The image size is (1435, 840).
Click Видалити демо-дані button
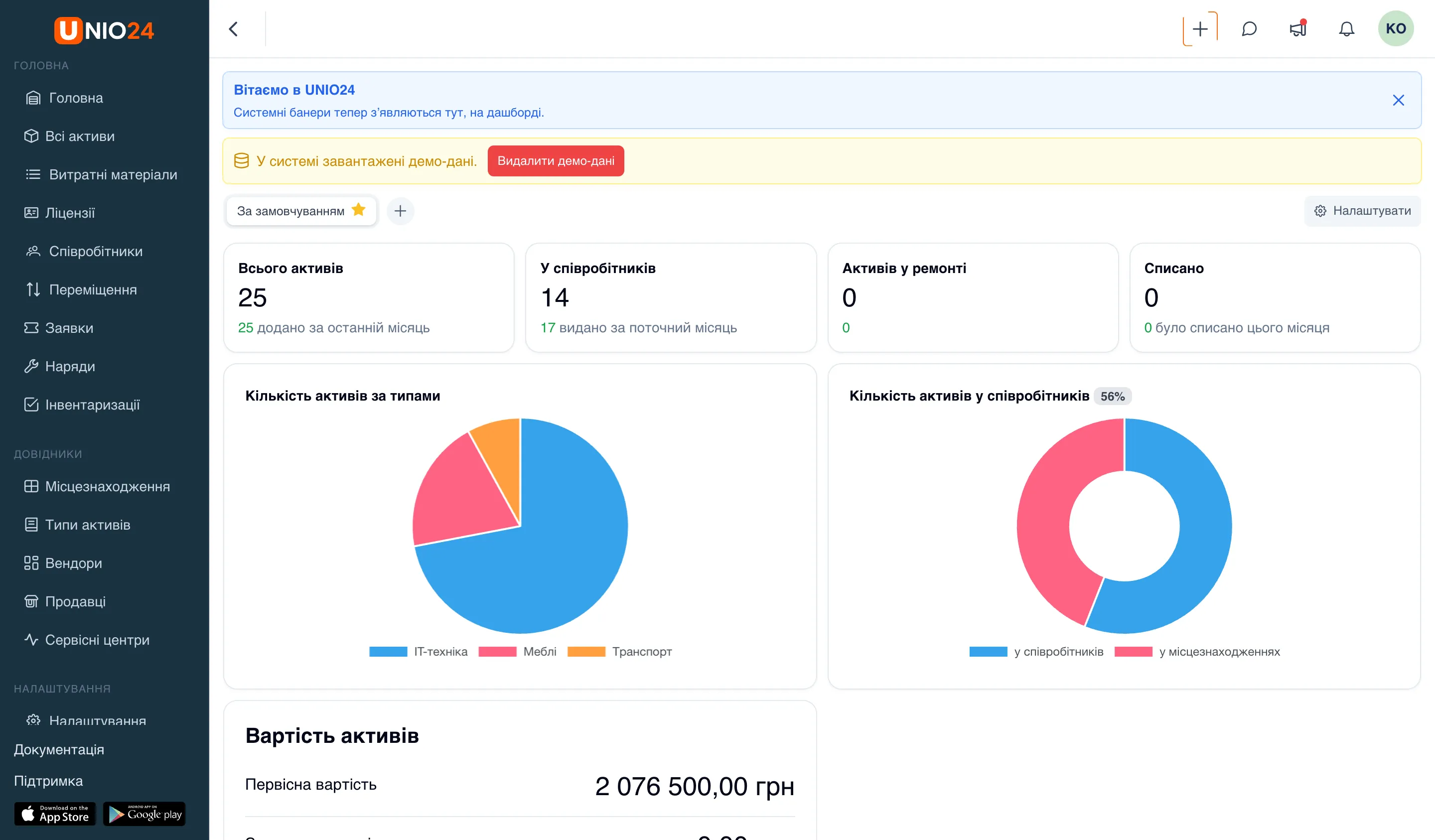(555, 160)
